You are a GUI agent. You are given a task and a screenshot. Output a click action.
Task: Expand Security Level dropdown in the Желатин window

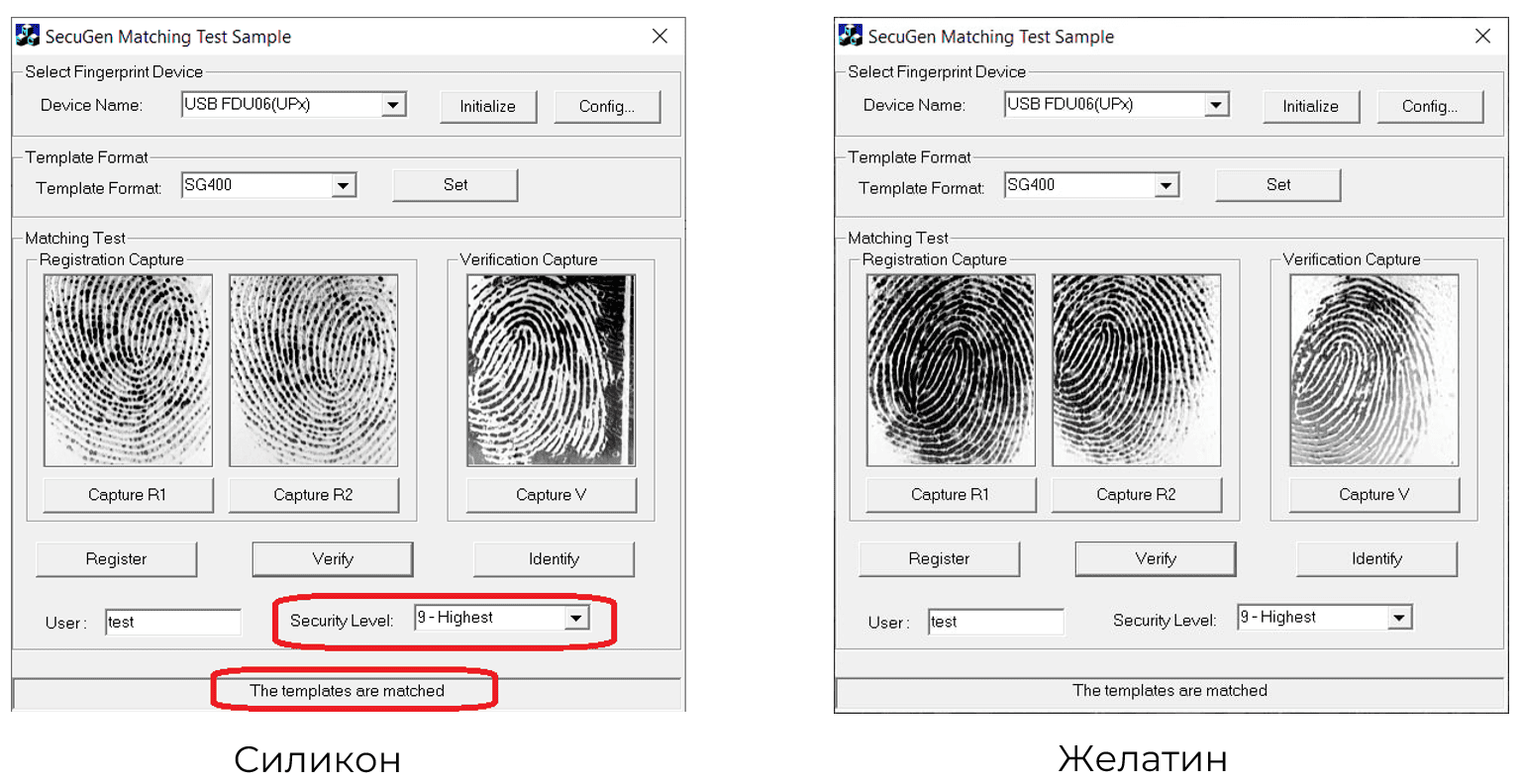[x=1398, y=618]
